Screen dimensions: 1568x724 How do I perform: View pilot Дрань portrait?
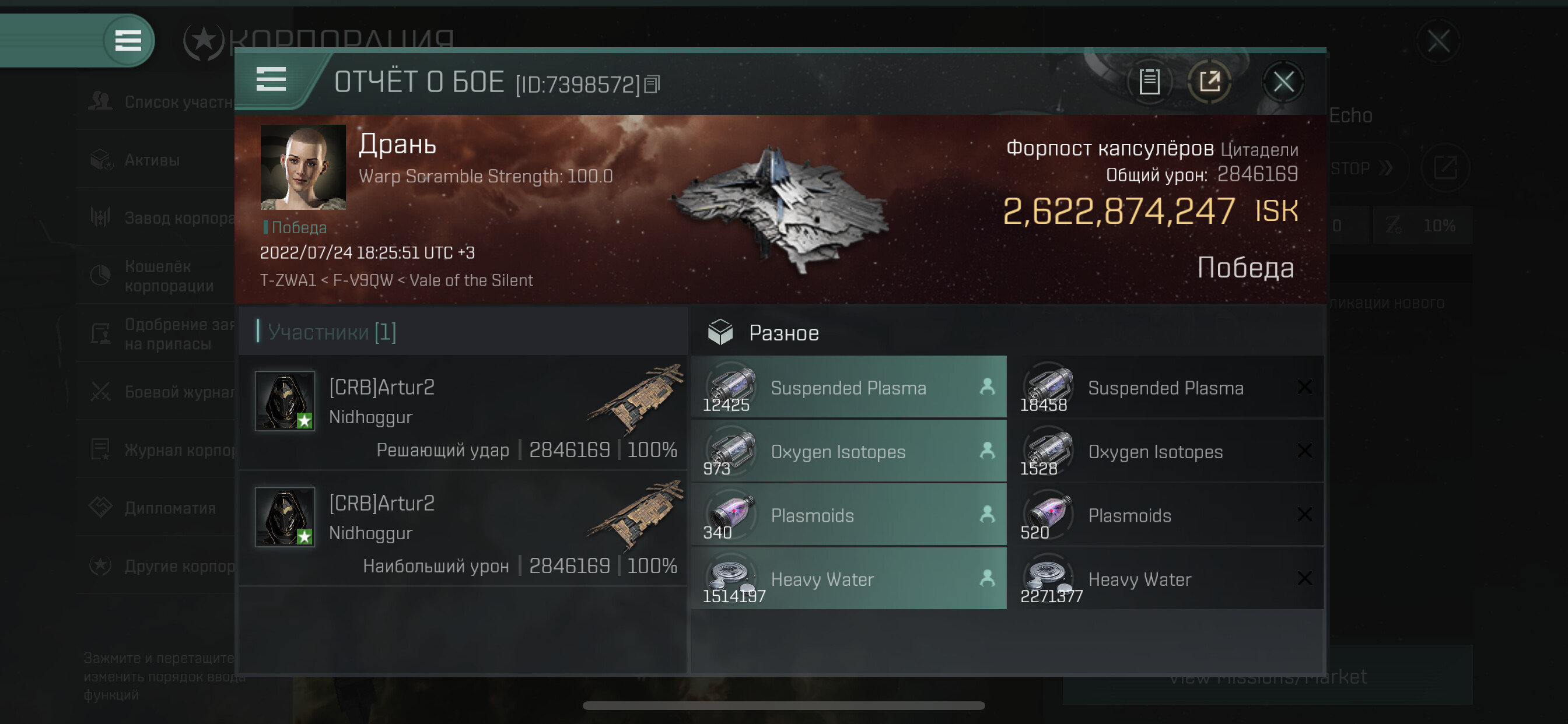point(303,167)
